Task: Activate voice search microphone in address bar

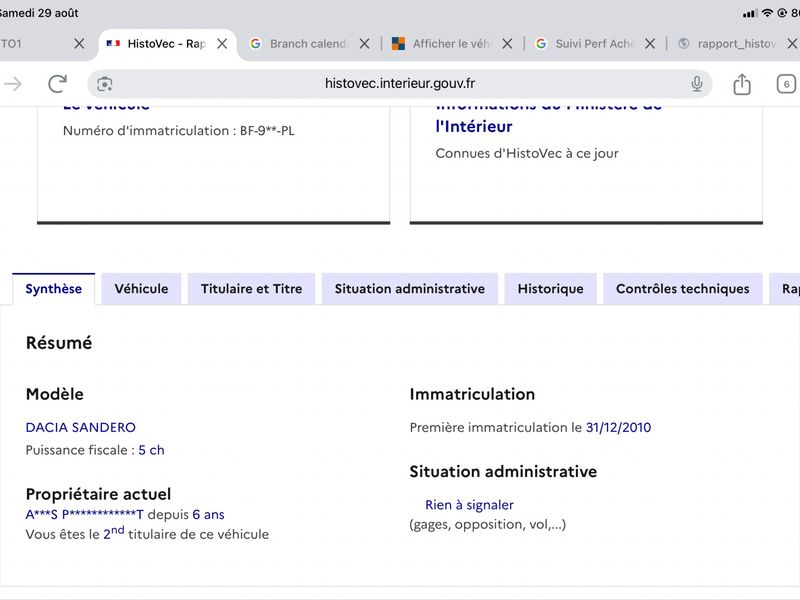Action: coord(697,84)
